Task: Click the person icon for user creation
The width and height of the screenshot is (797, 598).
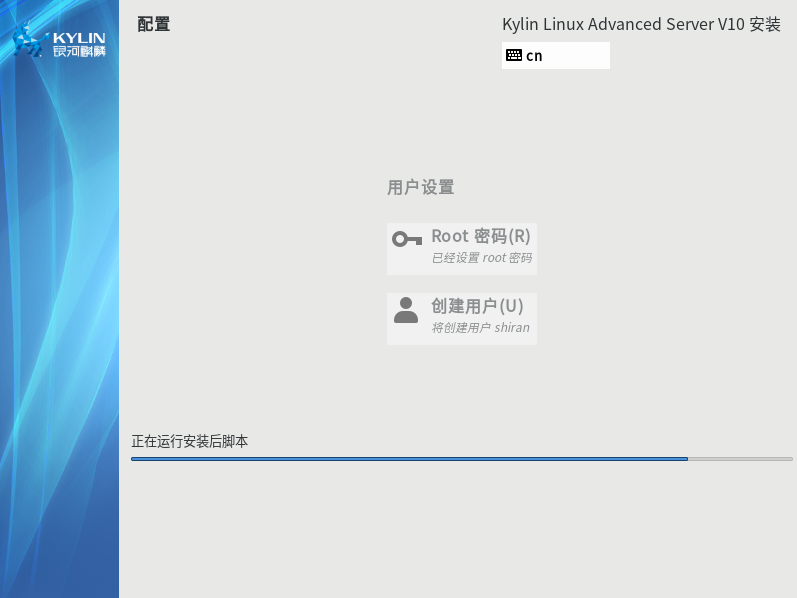Action: pyautogui.click(x=406, y=310)
